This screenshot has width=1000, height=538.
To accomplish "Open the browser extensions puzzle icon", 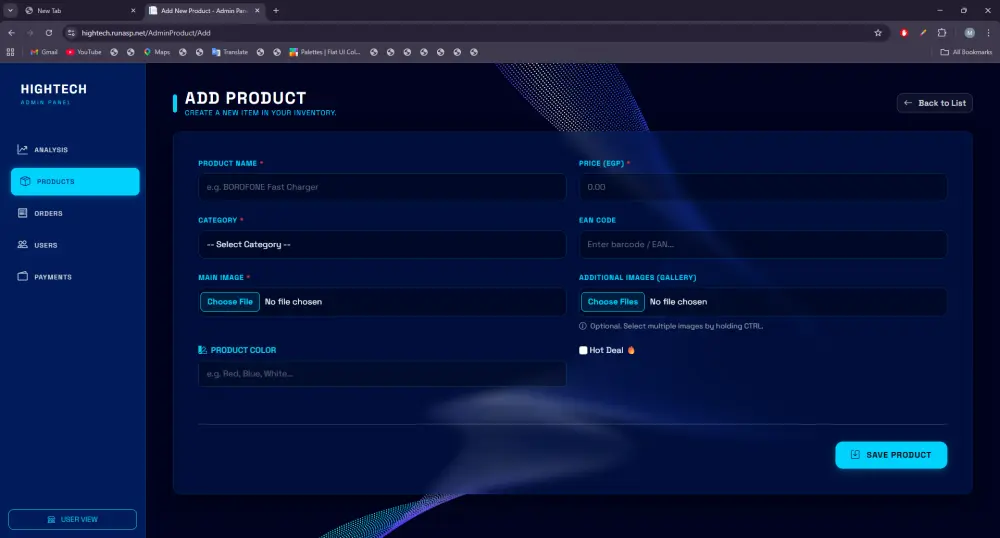I will point(942,33).
